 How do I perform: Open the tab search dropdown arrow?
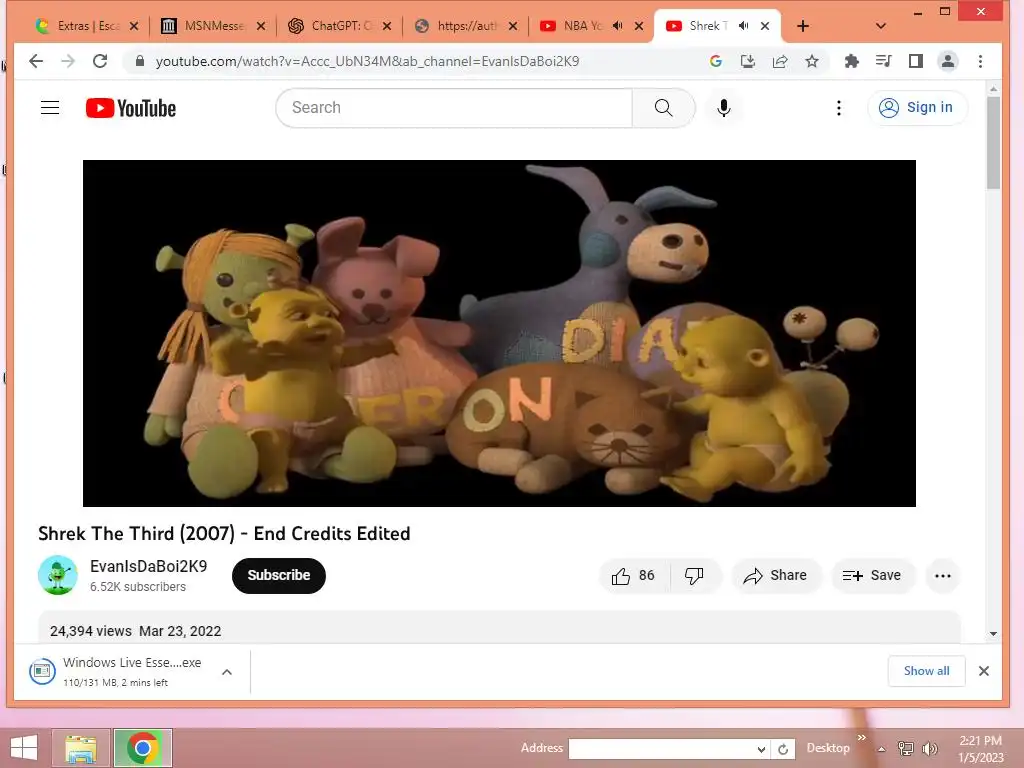[x=880, y=26]
